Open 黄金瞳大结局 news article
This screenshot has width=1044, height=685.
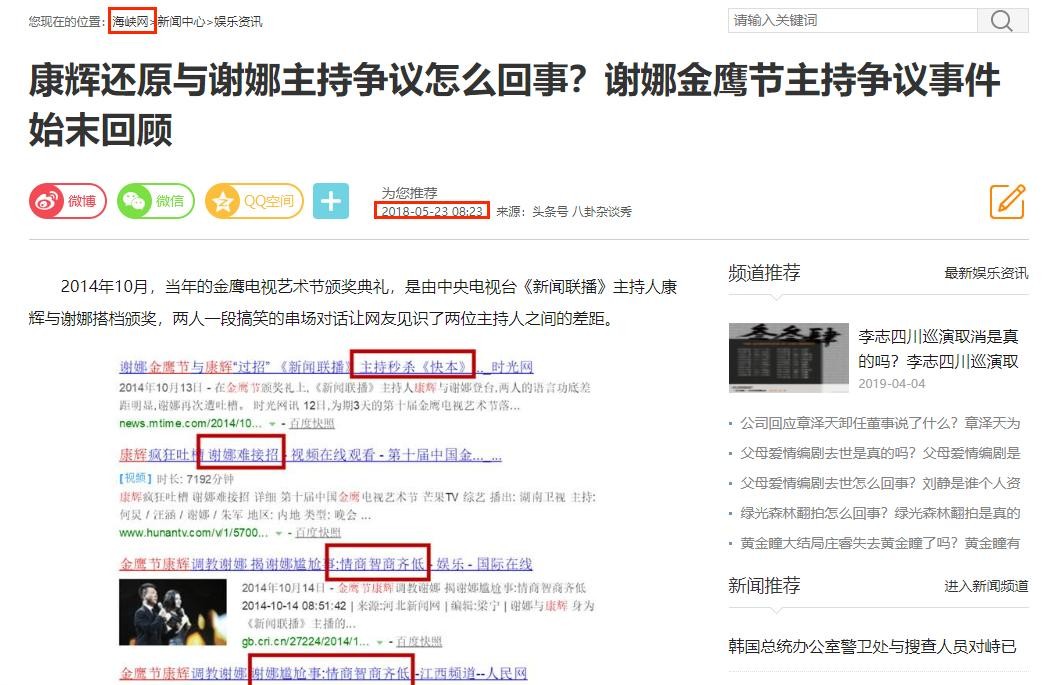tap(880, 543)
